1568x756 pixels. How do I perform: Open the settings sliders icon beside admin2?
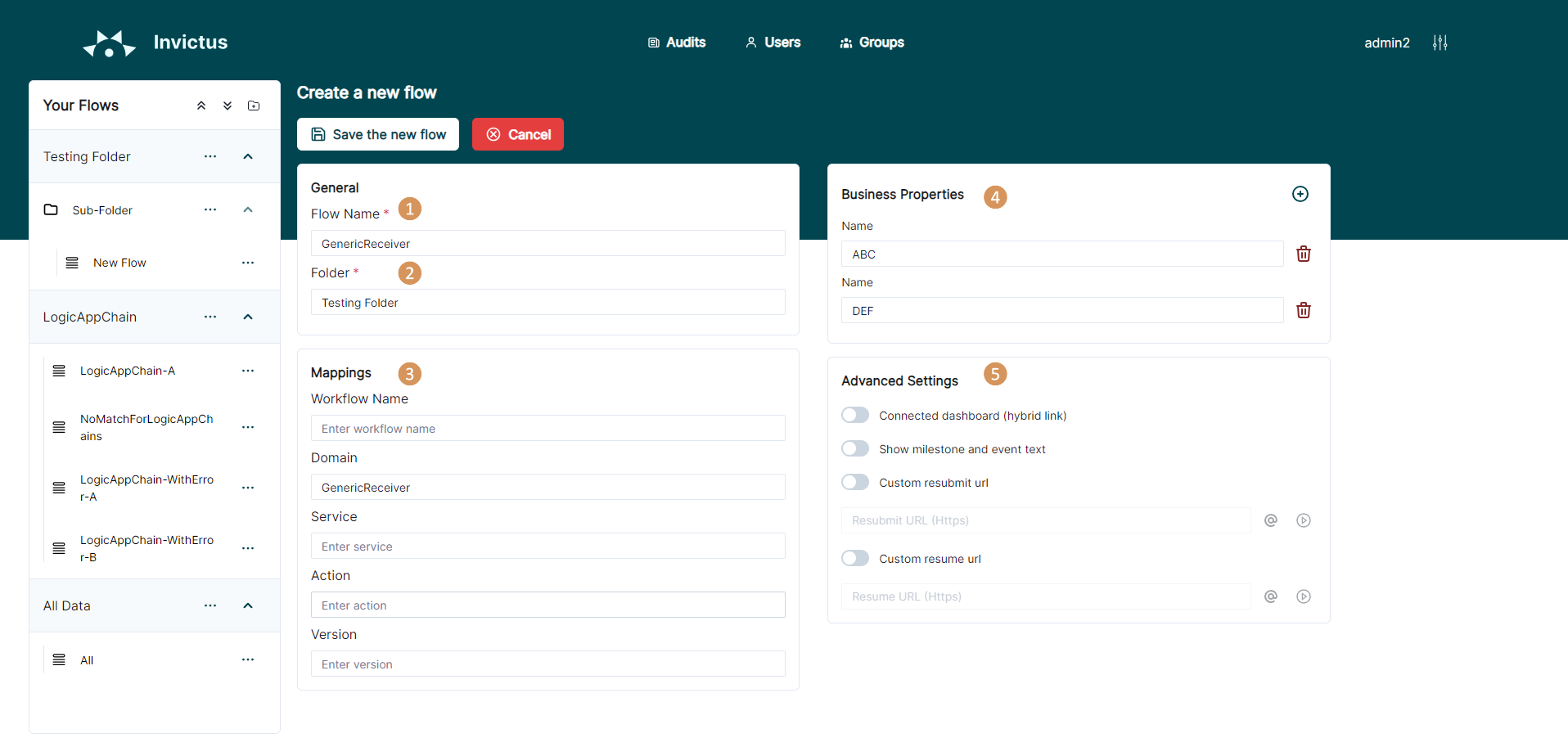coord(1440,43)
